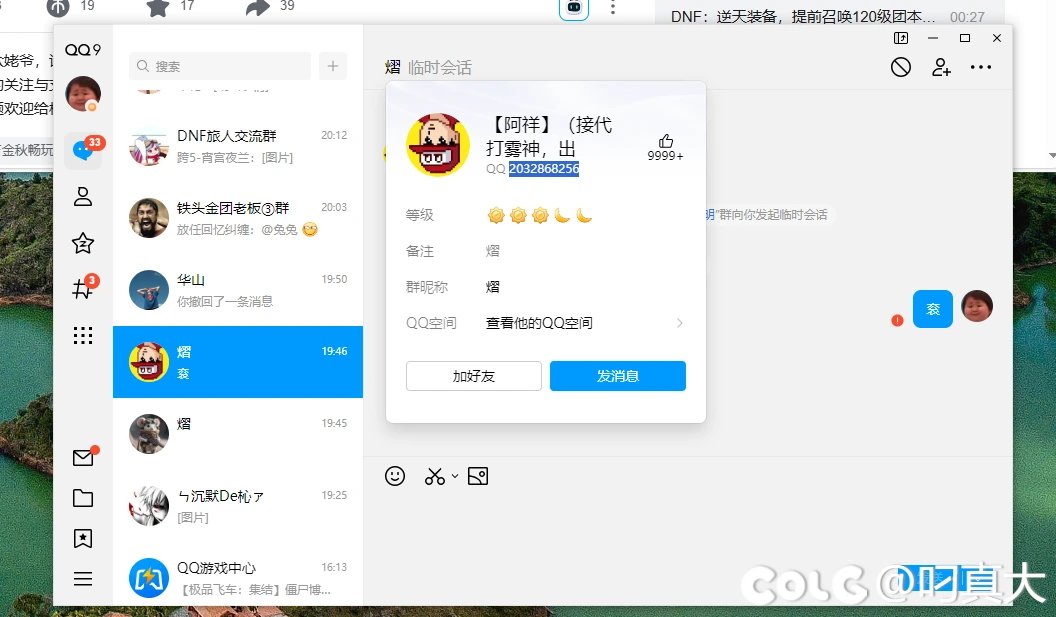Insert an image with the picture icon
The height and width of the screenshot is (617, 1056).
(x=478, y=476)
